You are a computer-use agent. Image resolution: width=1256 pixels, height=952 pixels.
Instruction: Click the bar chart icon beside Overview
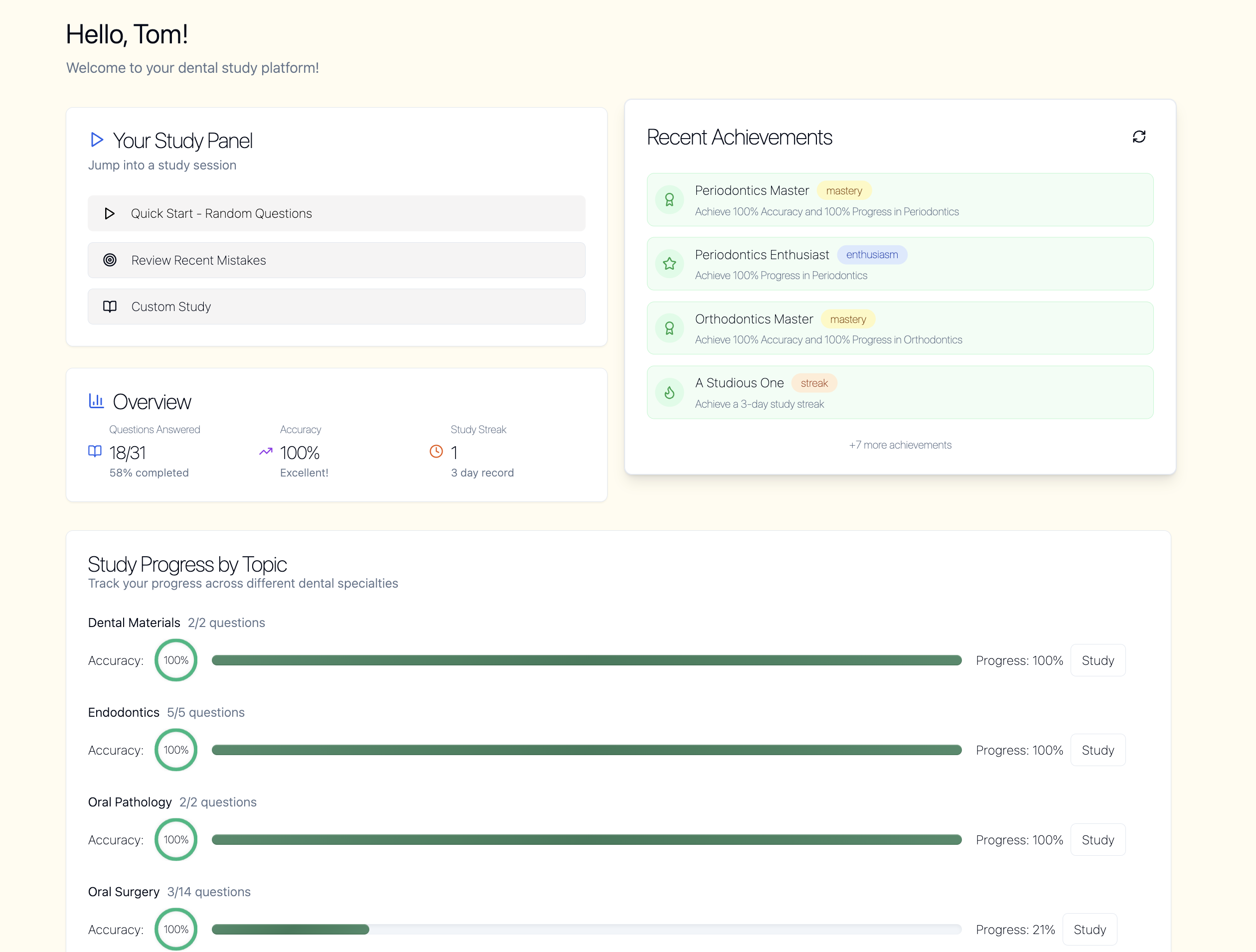(96, 401)
